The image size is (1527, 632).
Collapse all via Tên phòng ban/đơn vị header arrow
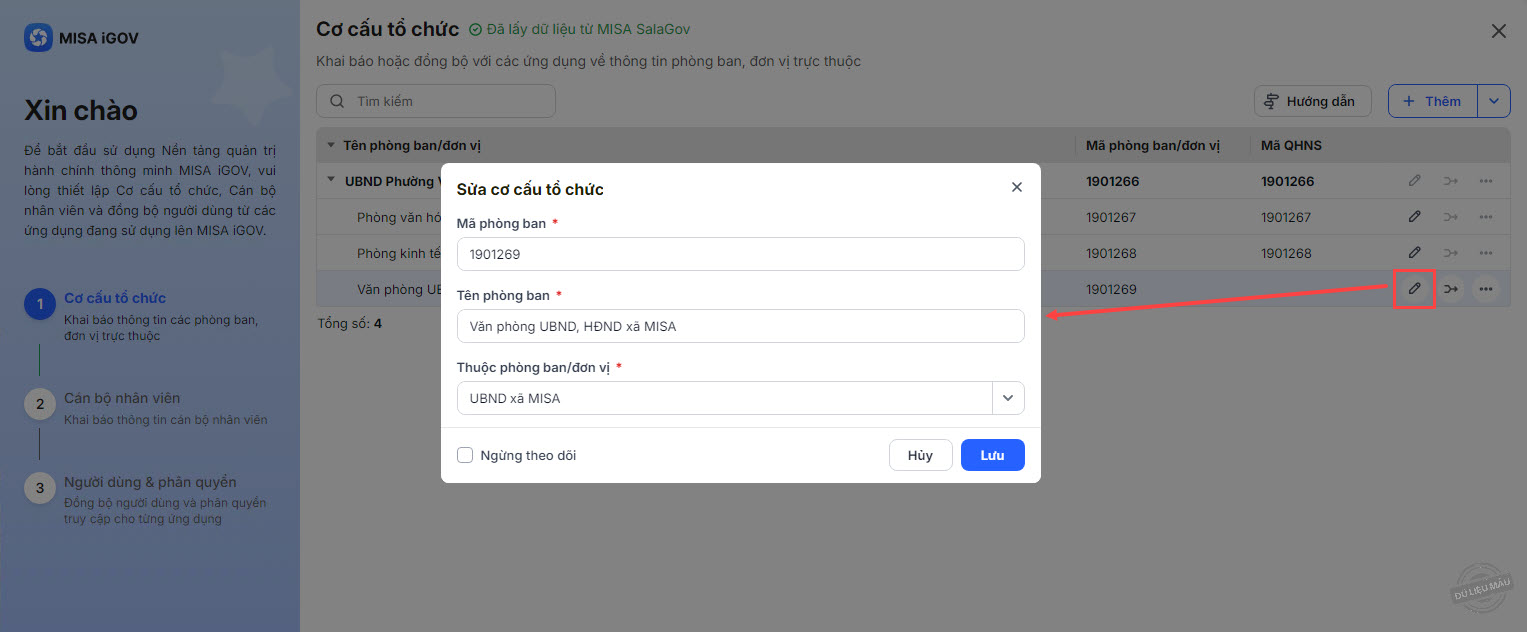coord(331,145)
